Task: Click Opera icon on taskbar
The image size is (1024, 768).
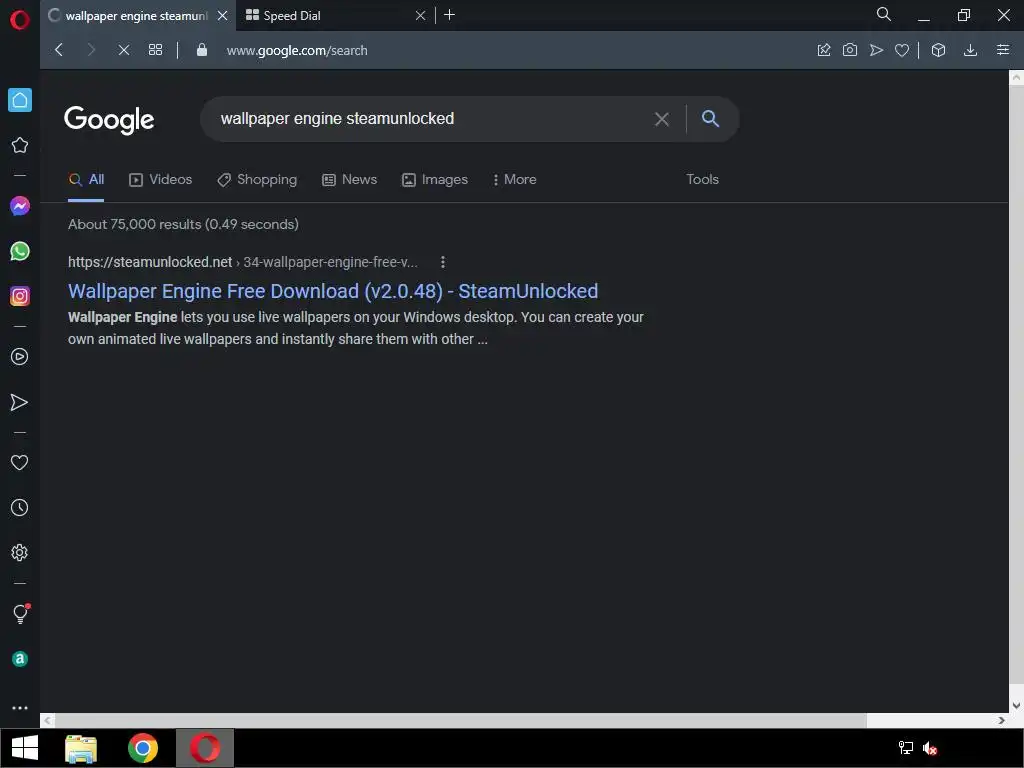Action: [x=205, y=748]
